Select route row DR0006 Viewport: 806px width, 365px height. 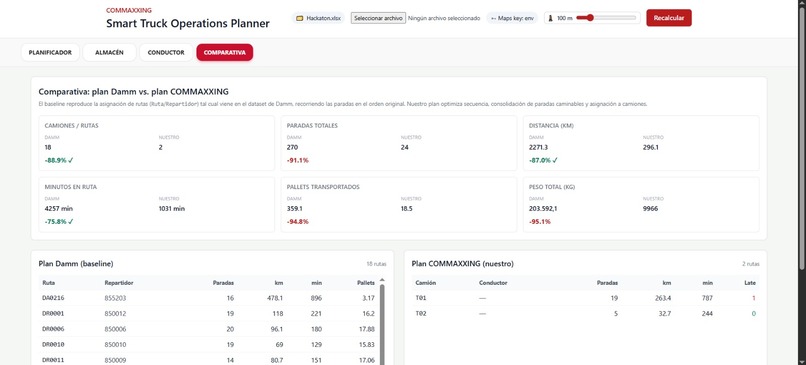click(209, 329)
